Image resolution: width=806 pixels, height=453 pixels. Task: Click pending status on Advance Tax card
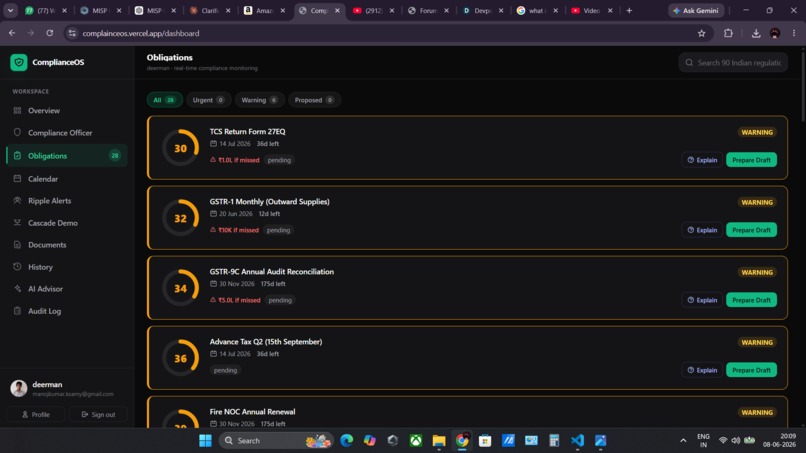pyautogui.click(x=225, y=370)
